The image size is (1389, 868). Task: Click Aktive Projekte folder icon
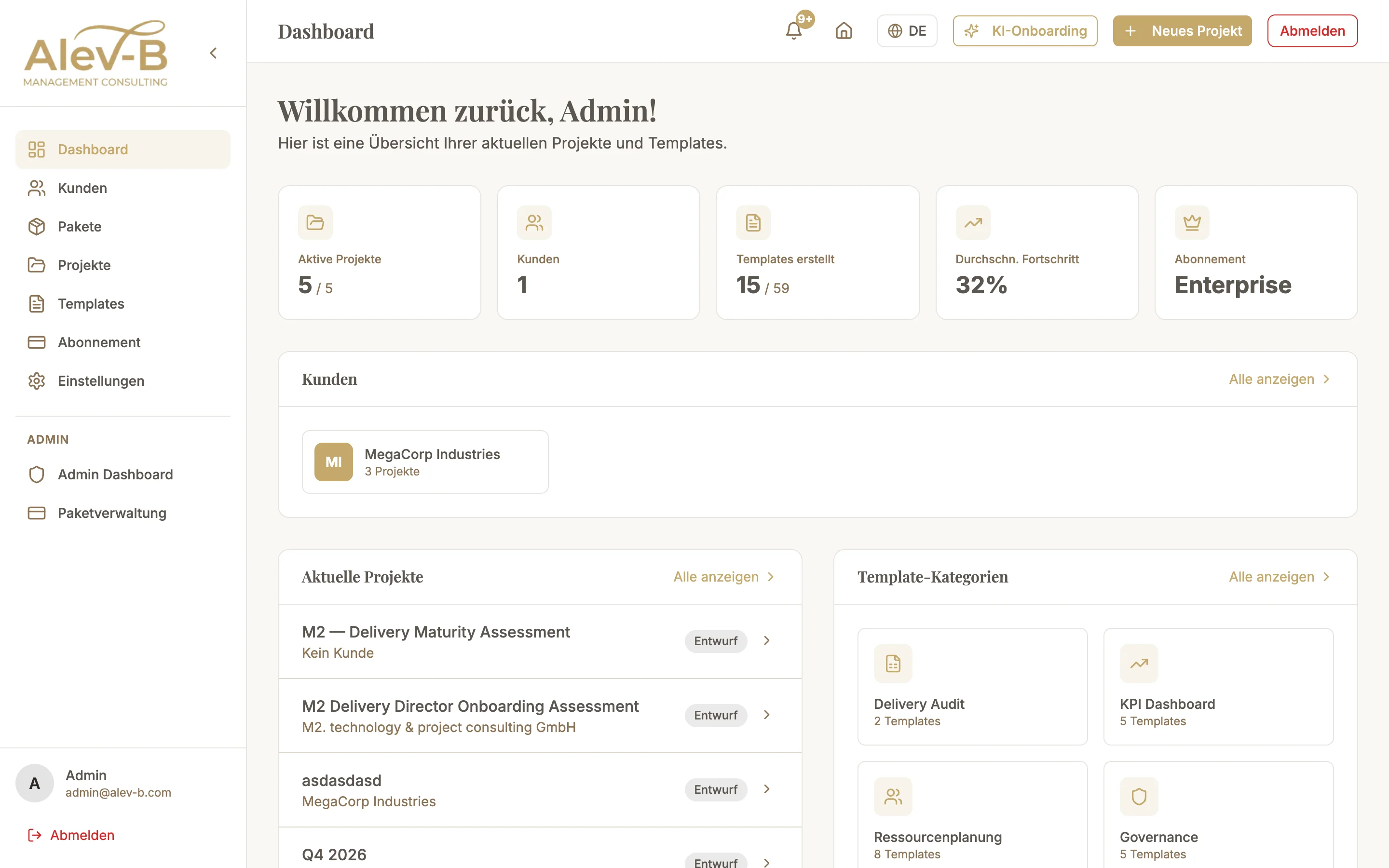click(x=315, y=223)
